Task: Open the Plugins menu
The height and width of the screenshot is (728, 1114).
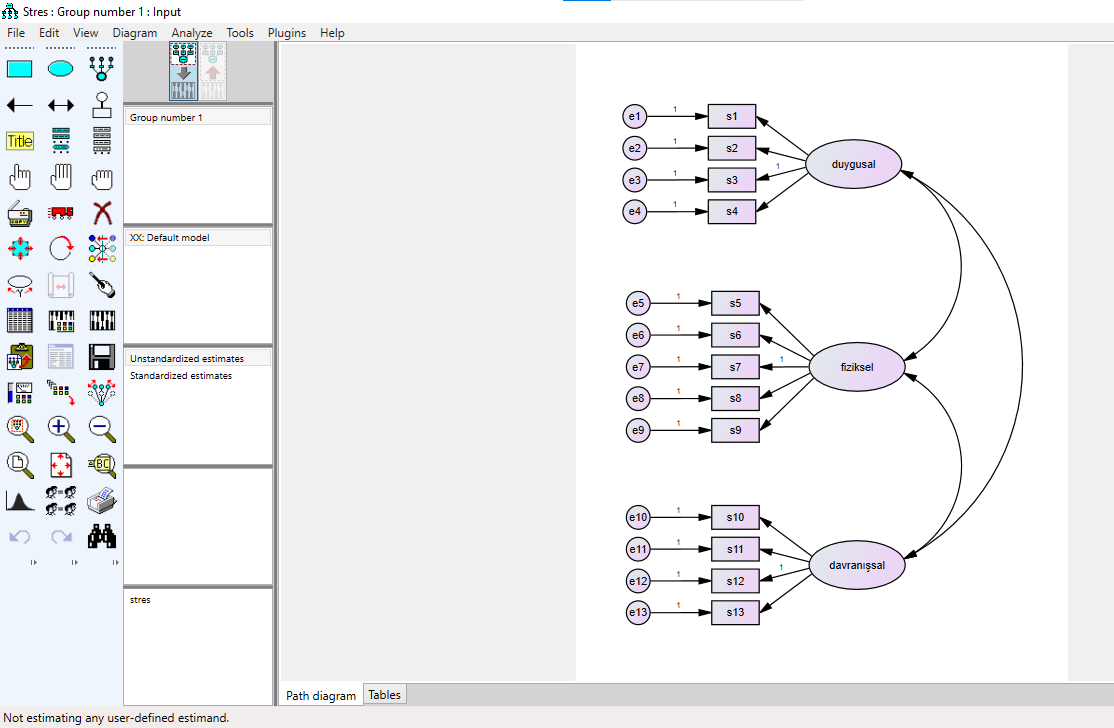Action: (x=287, y=33)
